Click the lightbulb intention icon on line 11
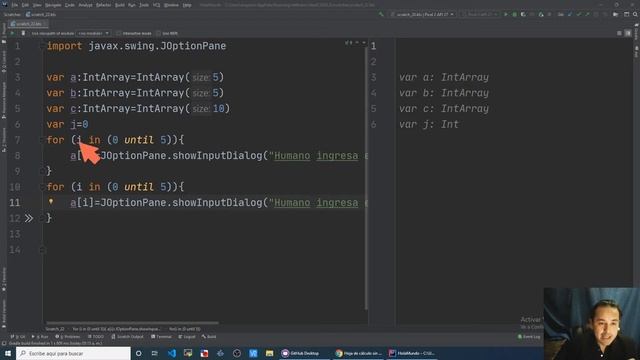The image size is (640, 360). point(51,202)
